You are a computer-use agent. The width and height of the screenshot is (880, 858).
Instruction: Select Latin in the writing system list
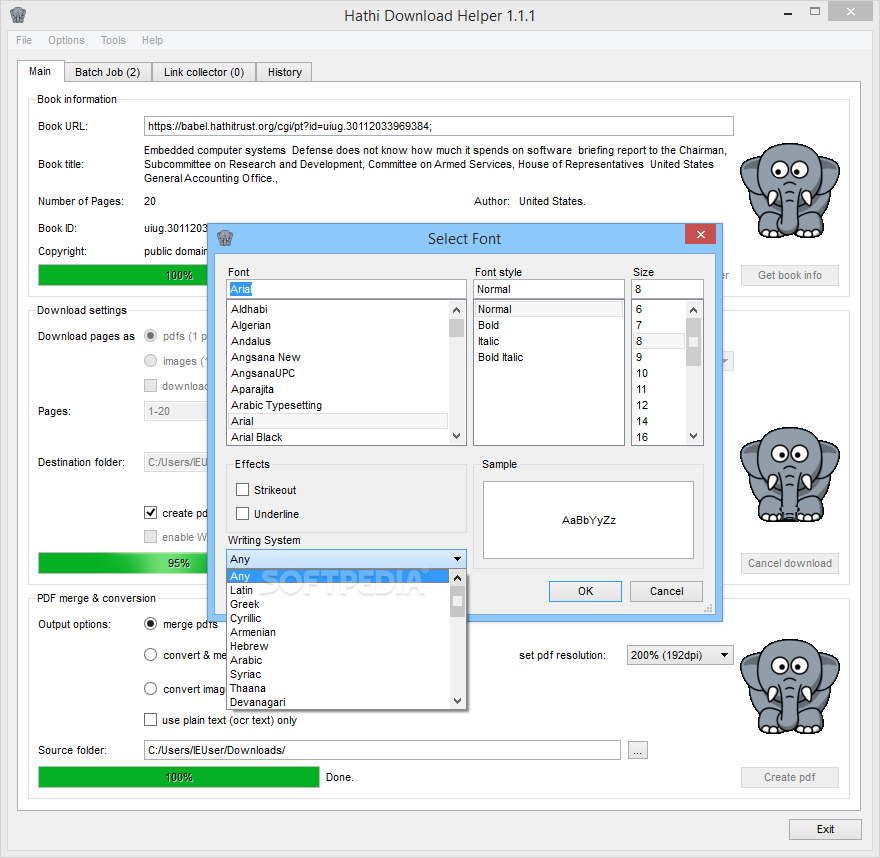click(338, 590)
